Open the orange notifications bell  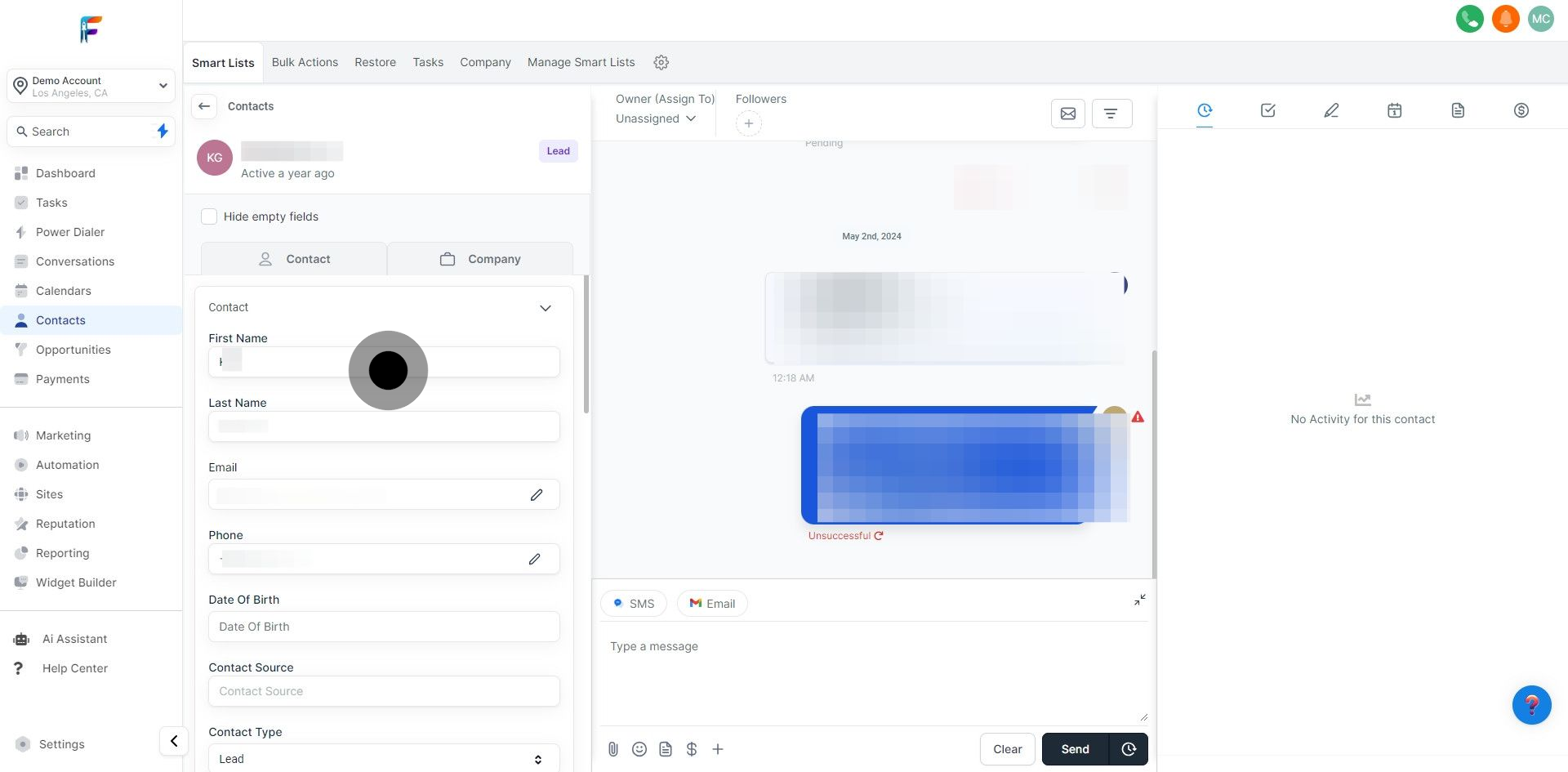1505,19
